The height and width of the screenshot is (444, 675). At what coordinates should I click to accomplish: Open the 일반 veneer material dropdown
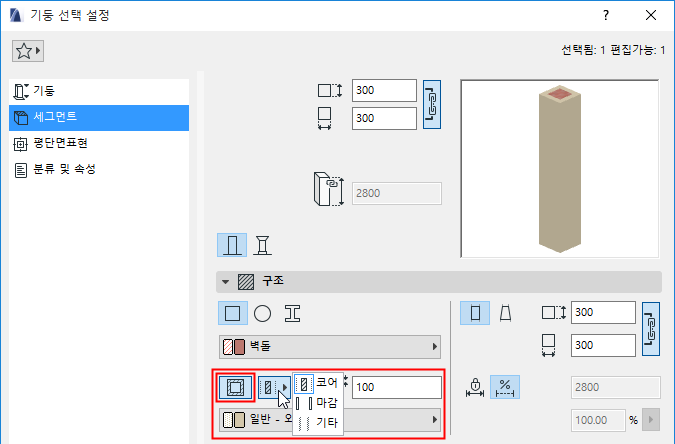tap(330, 420)
